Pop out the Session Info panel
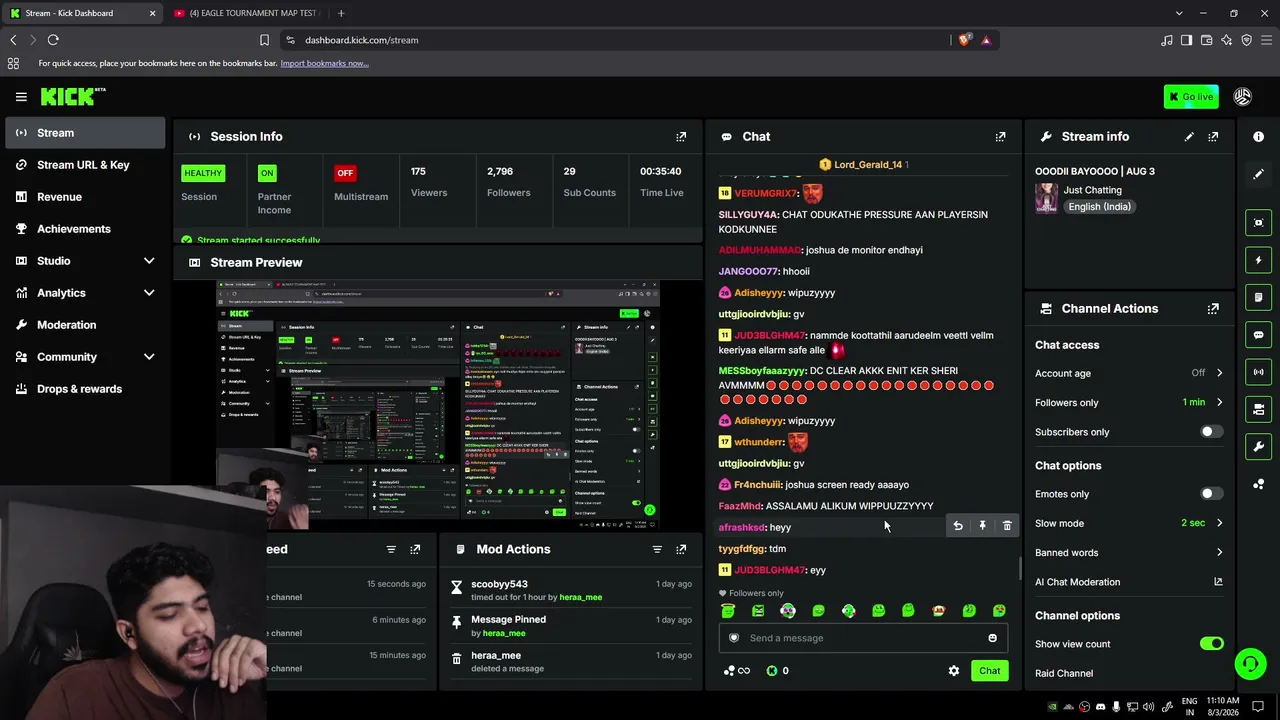1280x720 pixels. 681,137
